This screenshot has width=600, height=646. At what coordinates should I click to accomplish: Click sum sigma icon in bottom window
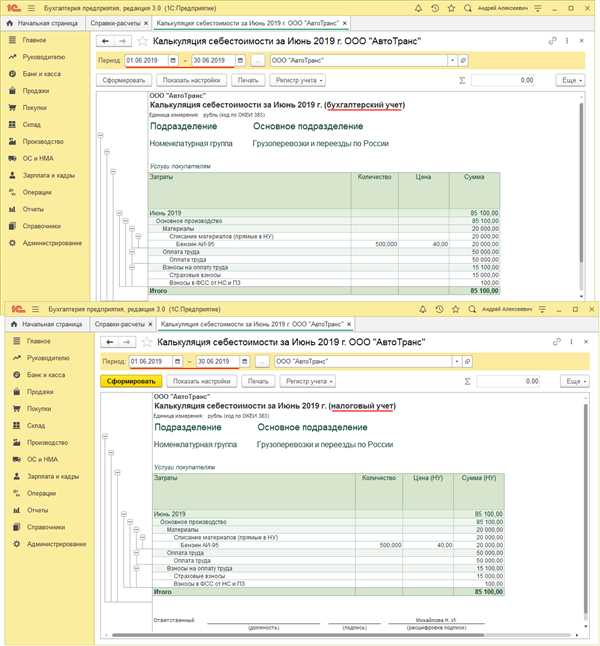click(x=467, y=381)
